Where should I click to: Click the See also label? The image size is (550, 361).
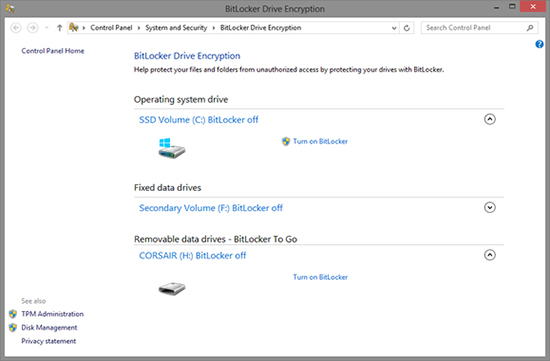(x=34, y=301)
